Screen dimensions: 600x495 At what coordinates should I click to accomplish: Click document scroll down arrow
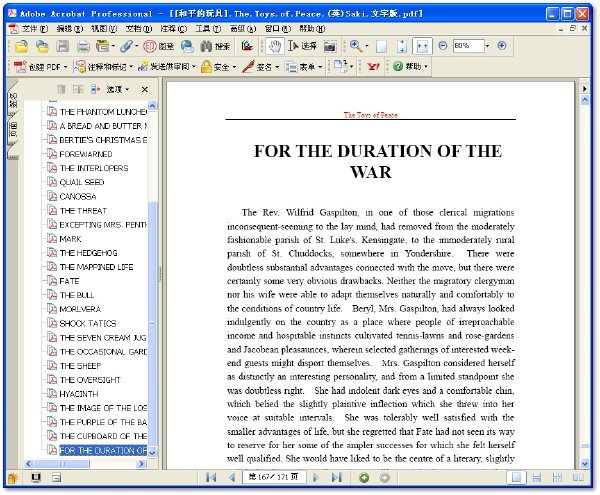585,464
